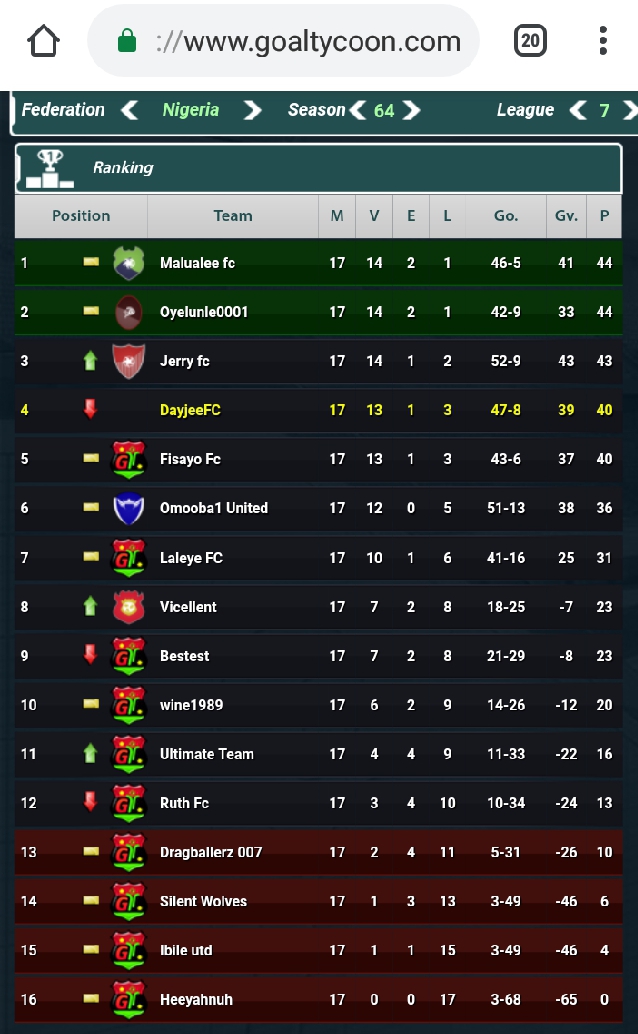Switch to the previous League before 7

click(578, 109)
